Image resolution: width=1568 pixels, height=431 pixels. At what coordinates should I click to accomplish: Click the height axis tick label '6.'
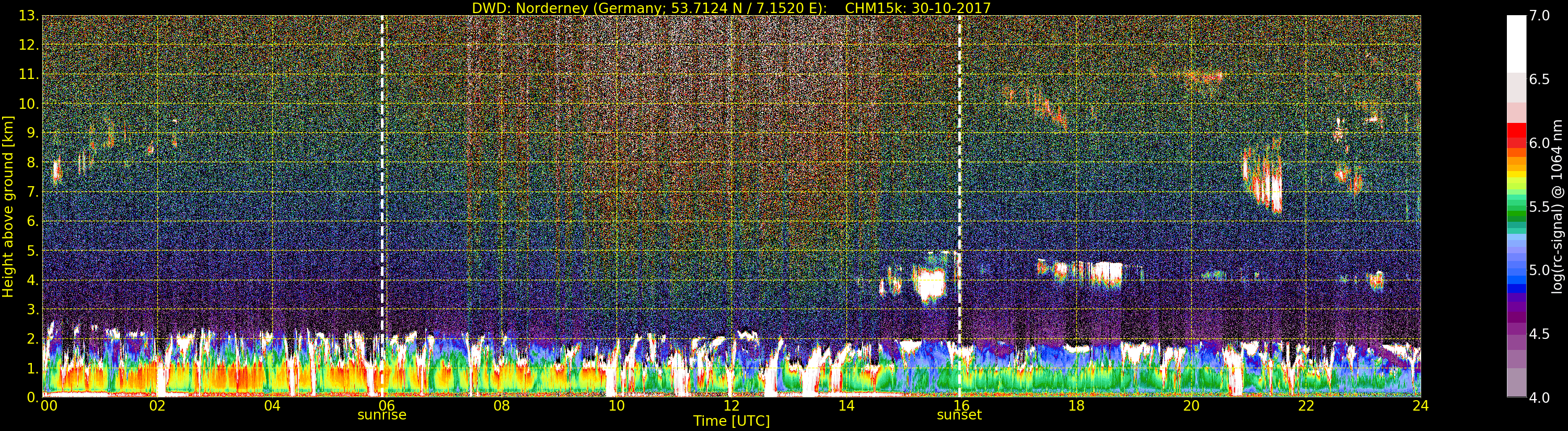33,221
